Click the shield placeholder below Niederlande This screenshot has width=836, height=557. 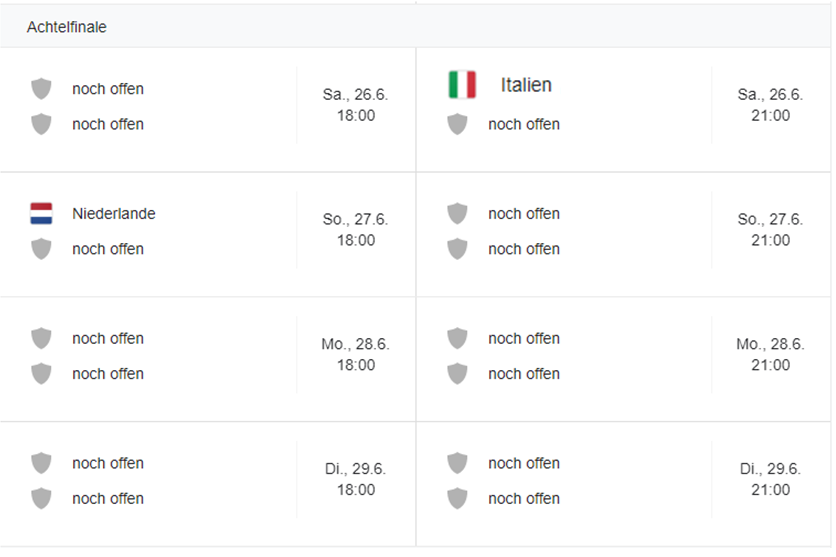[x=41, y=249]
